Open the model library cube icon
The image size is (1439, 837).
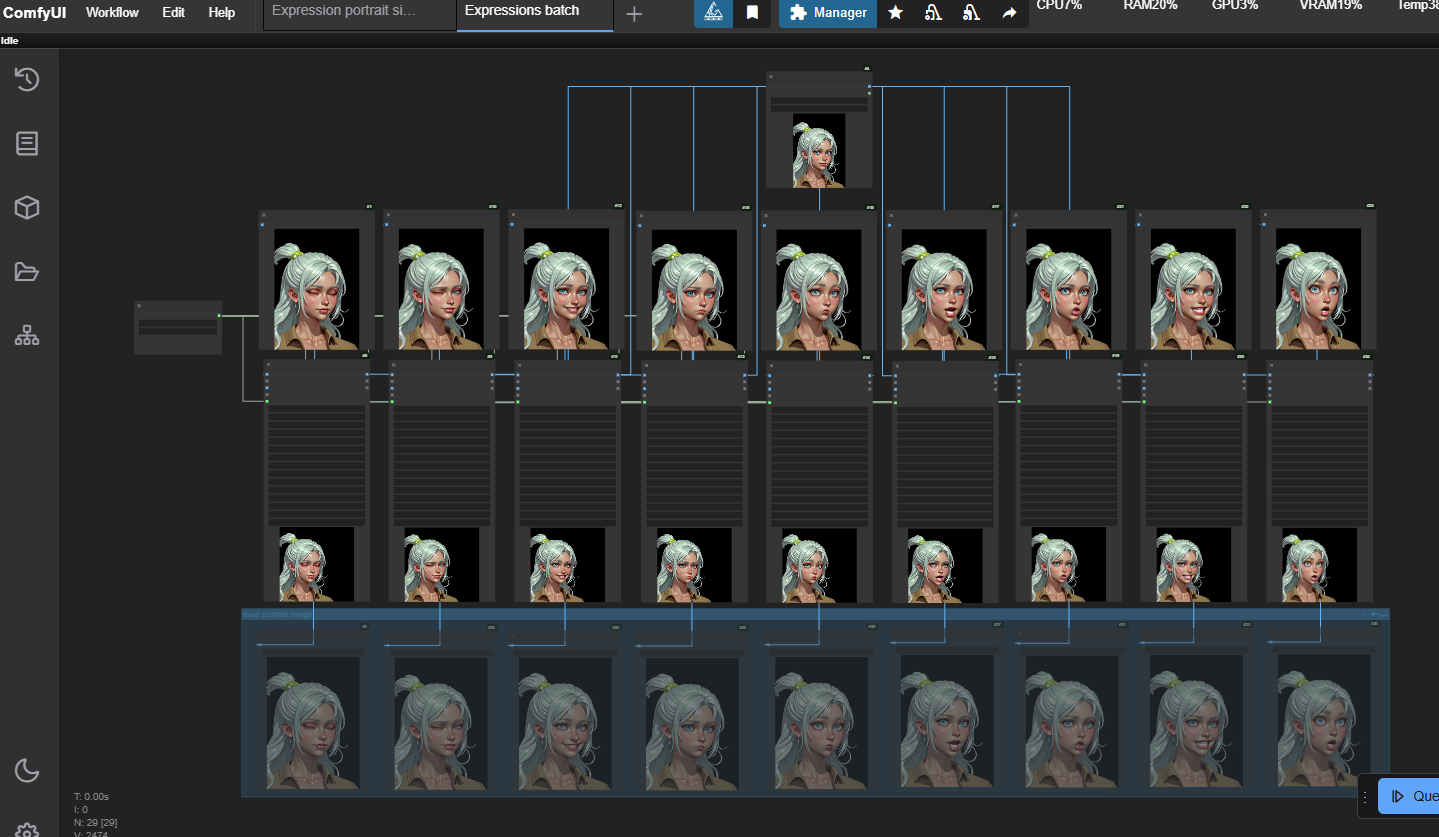point(27,208)
